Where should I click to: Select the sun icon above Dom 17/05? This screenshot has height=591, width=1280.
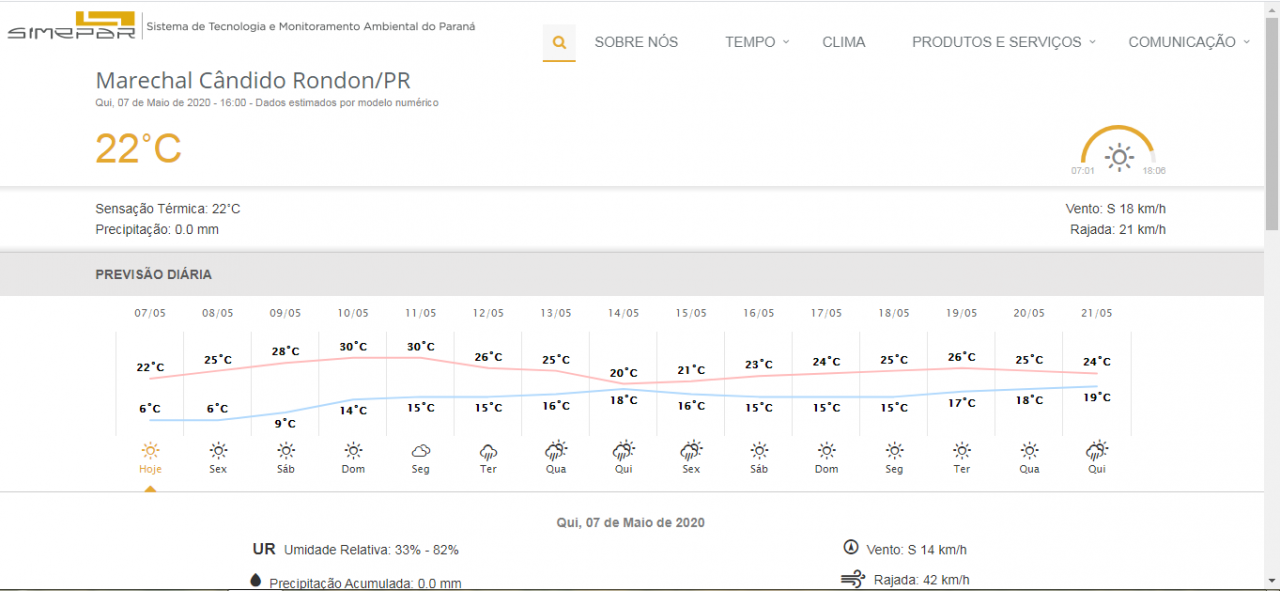point(826,450)
